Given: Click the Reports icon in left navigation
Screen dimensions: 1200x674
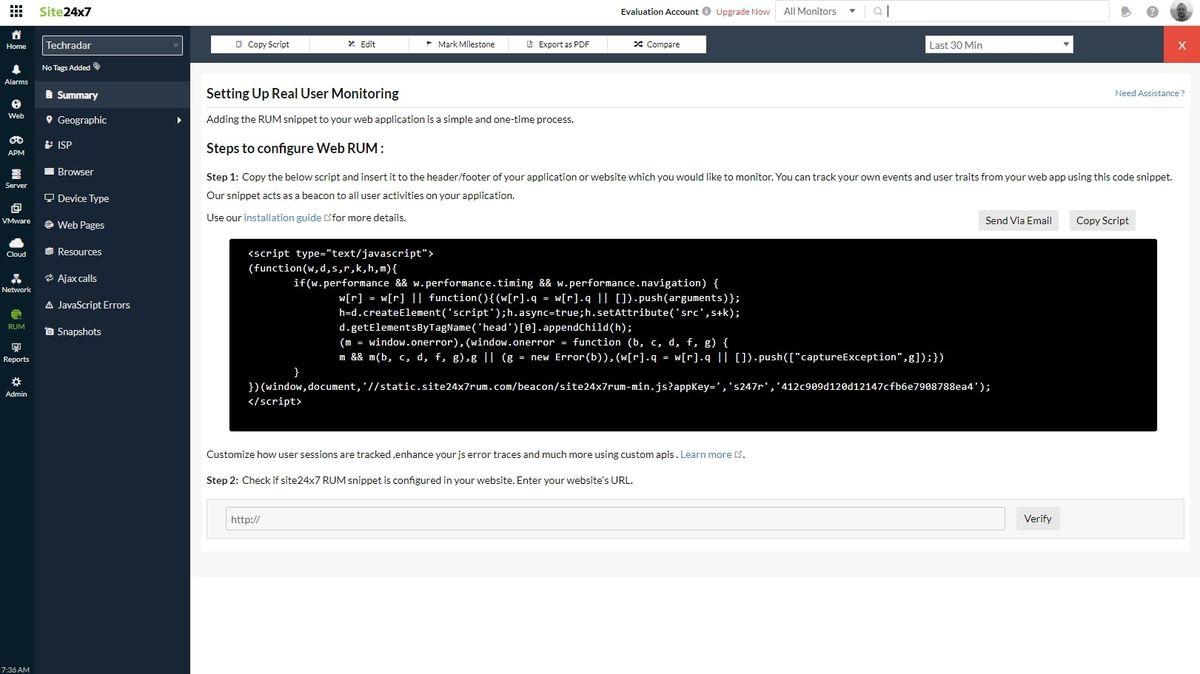Looking at the screenshot, I should click(16, 353).
